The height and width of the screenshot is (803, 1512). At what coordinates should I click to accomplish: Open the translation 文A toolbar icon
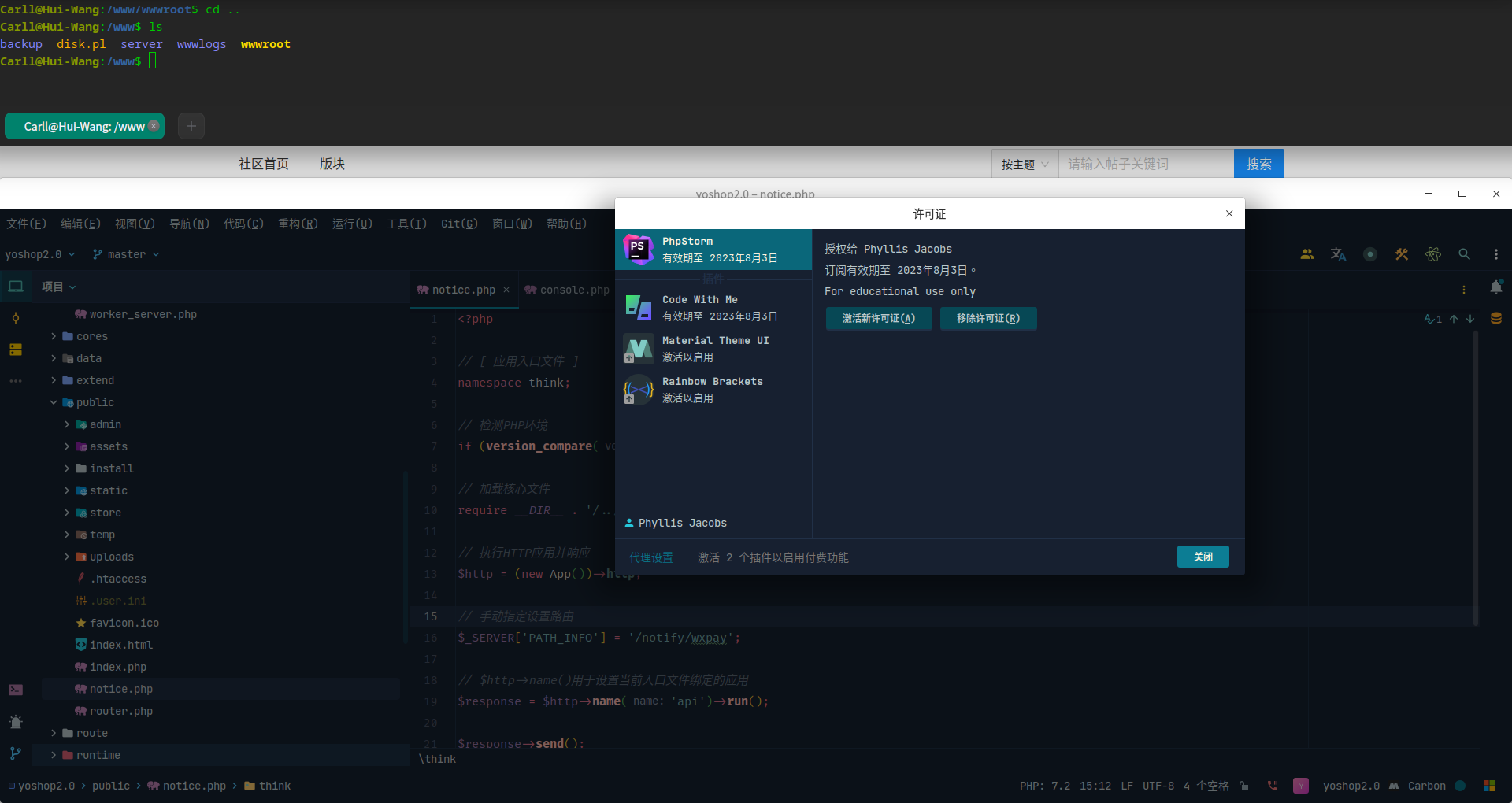pos(1337,253)
